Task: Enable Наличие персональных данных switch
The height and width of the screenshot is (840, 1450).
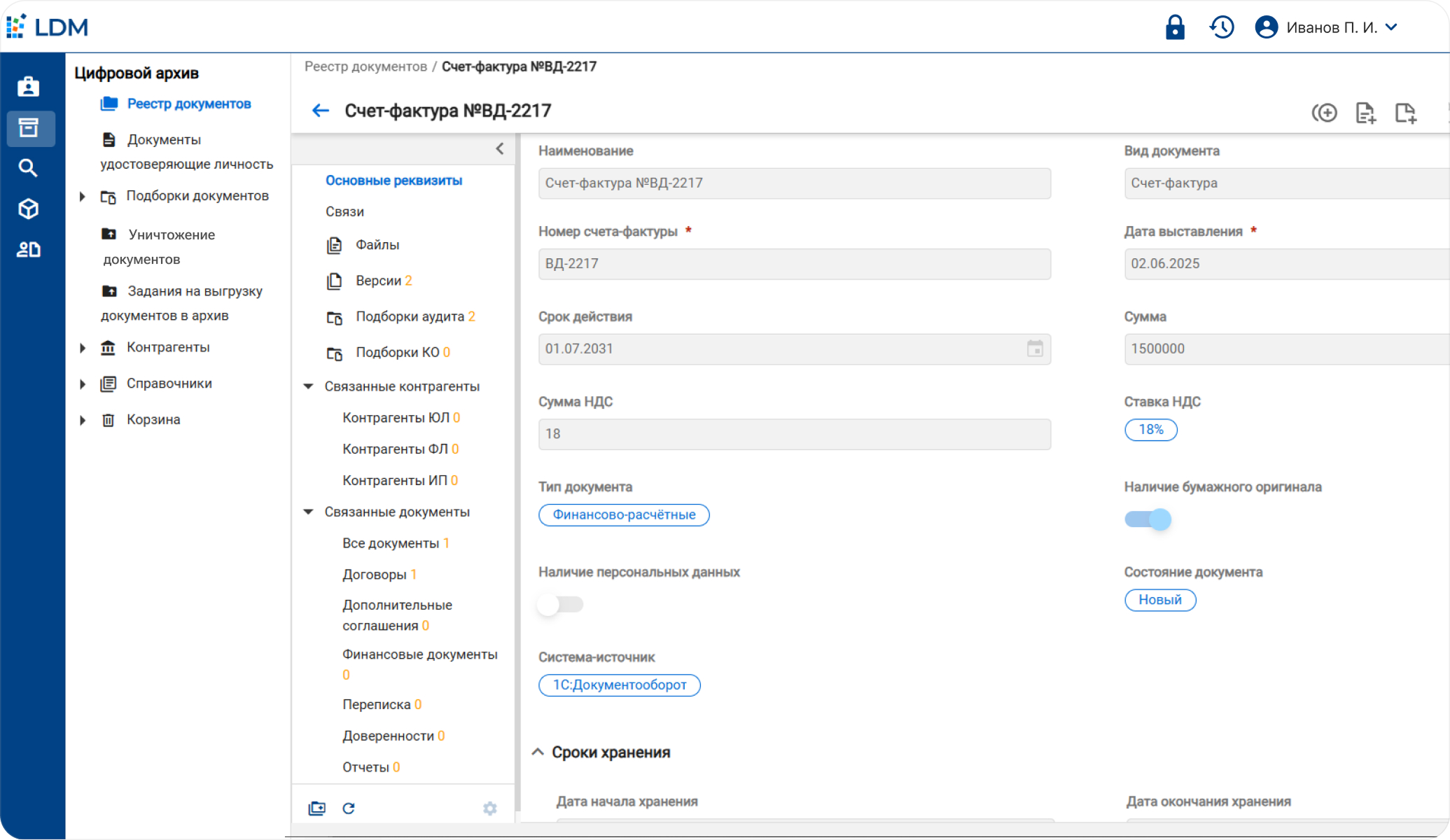Action: pos(560,604)
